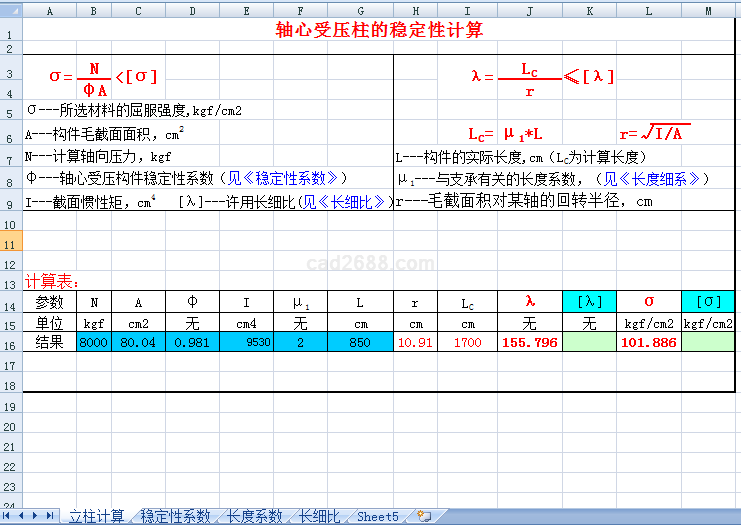
Task: Click the insert new worksheet icon
Action: [425, 516]
